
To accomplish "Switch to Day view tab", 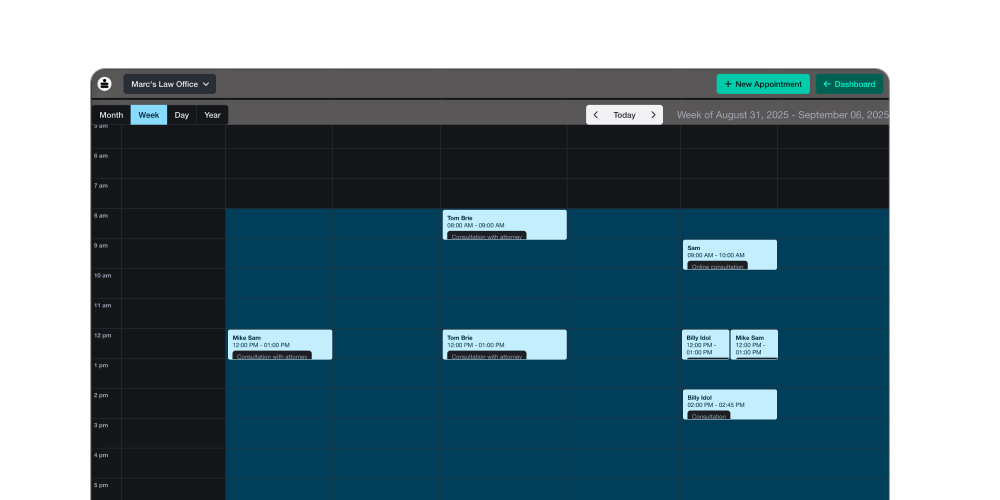I will pos(181,115).
